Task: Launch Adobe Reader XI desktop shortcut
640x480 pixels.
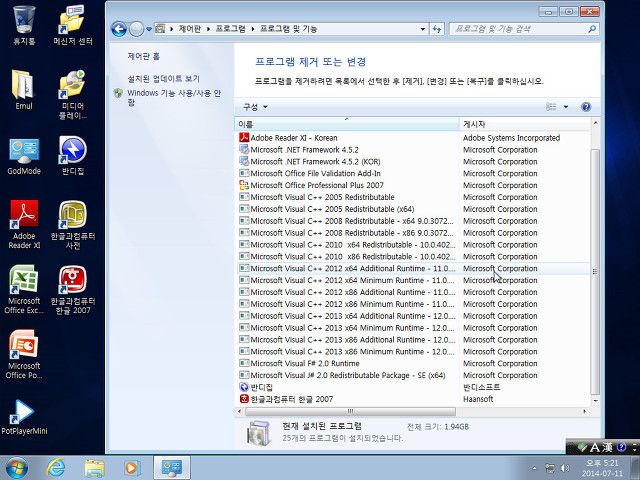Action: [24, 224]
